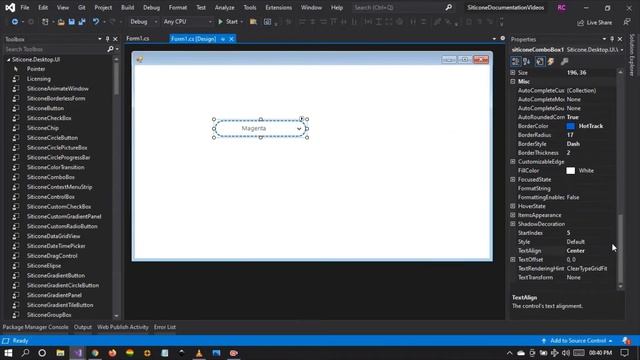
Task: Expand the ItemsAppearance property
Action: [x=513, y=215]
